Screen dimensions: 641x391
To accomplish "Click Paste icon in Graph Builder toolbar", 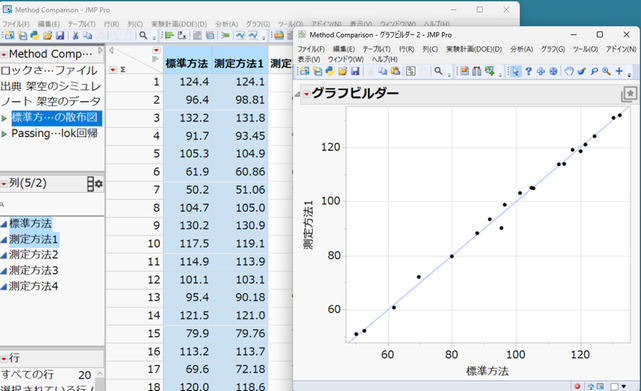I will click(395, 71).
